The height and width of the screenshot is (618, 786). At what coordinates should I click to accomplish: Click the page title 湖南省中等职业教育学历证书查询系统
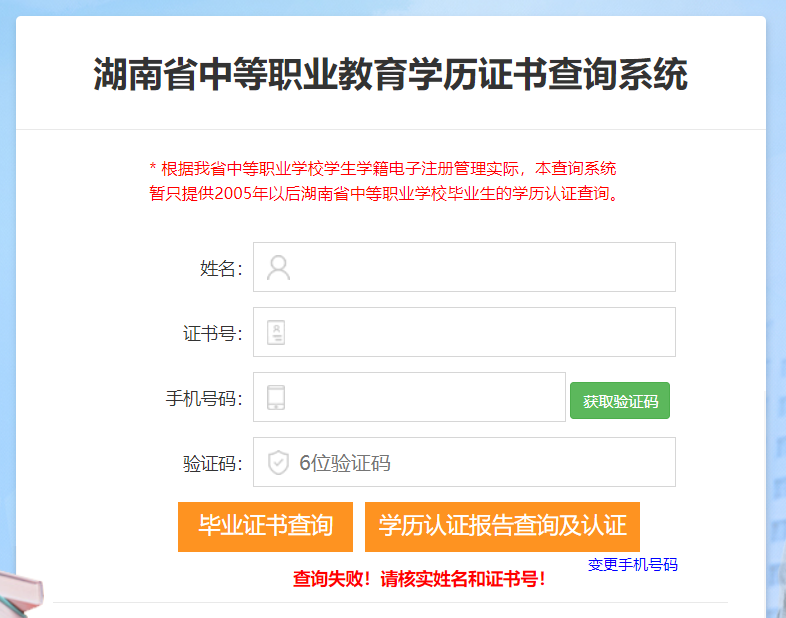[390, 75]
